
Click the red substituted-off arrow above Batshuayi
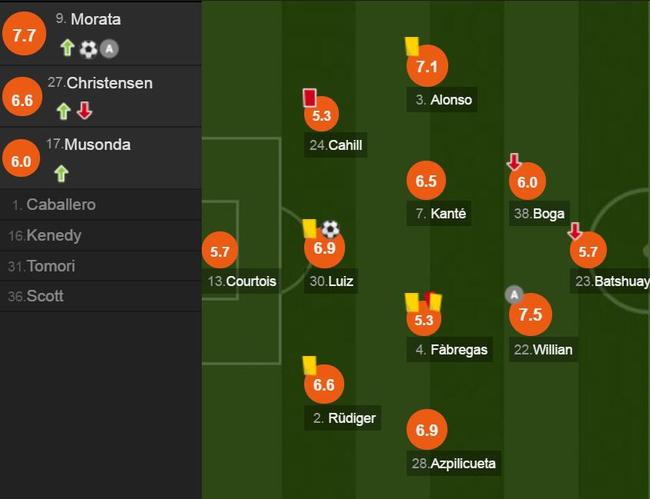[x=575, y=231]
